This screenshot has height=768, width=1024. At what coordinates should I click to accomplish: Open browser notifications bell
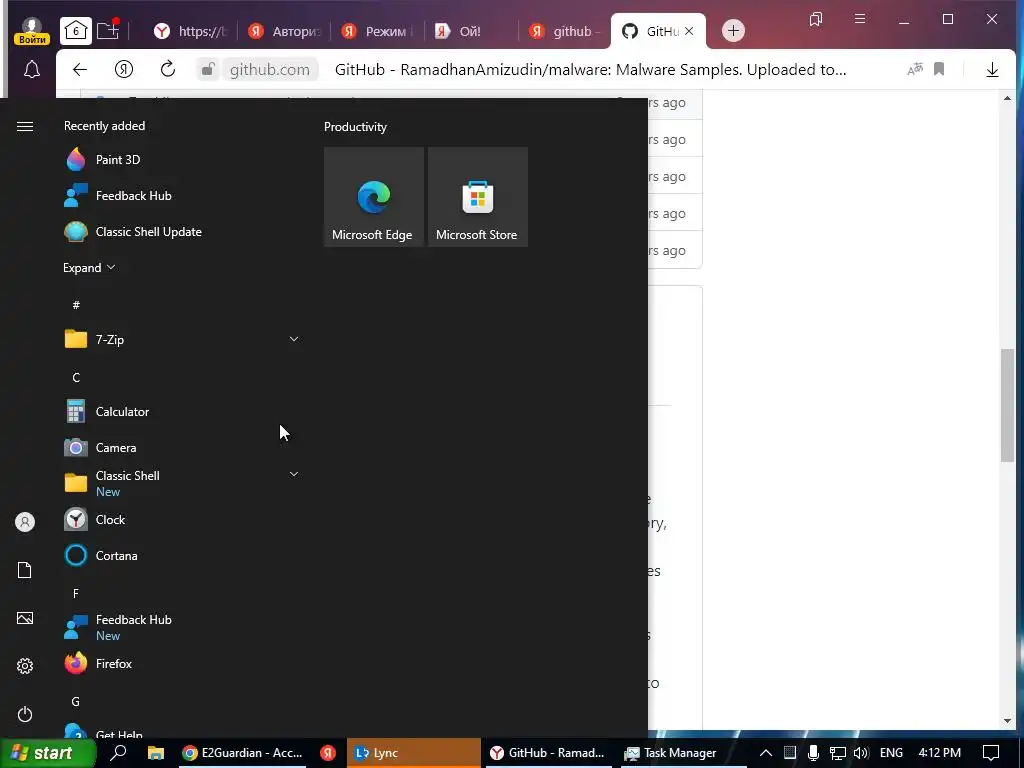tap(31, 69)
